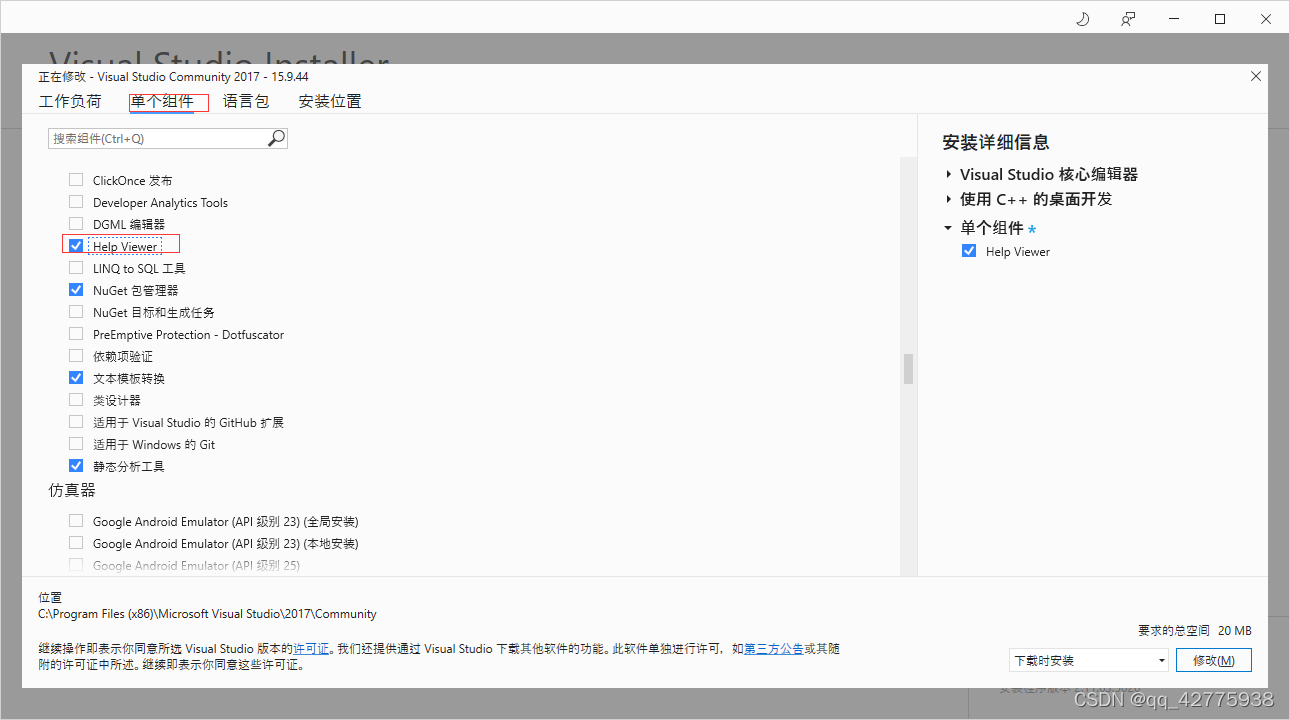Toggle dark mode moon icon
Image resolution: width=1290 pixels, height=720 pixels.
coord(1082,19)
